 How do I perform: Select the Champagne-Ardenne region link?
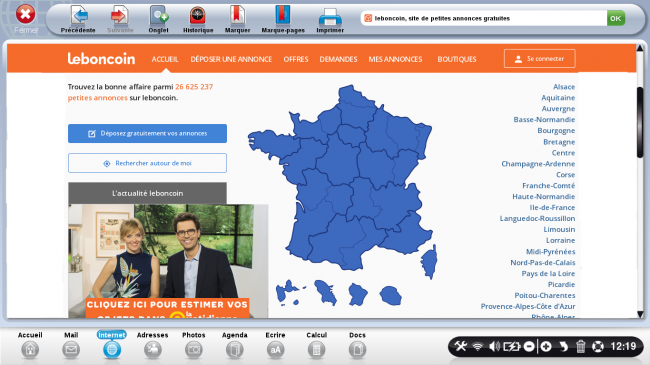[538, 164]
